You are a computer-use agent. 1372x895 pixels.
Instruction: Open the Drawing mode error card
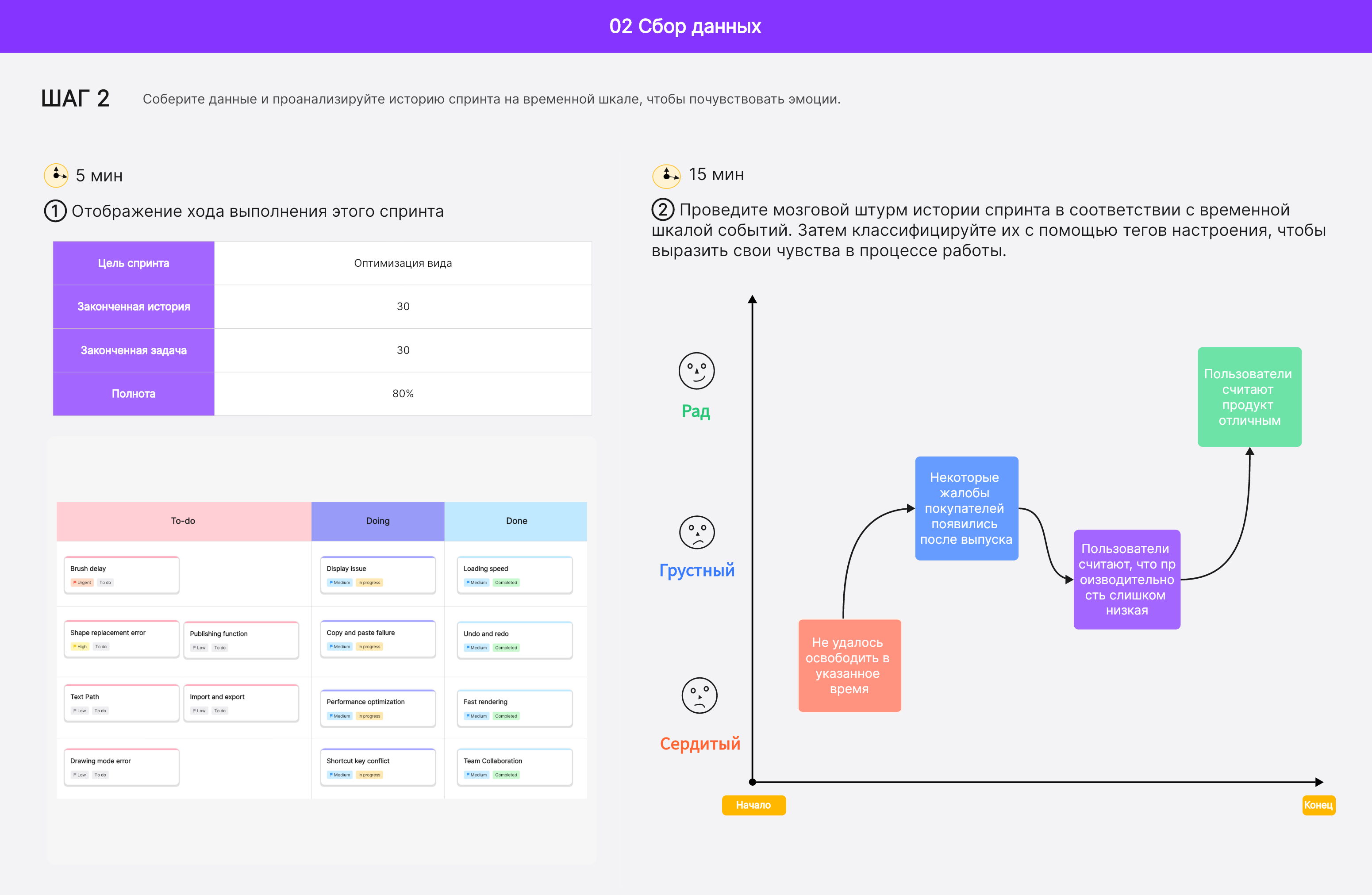[122, 767]
